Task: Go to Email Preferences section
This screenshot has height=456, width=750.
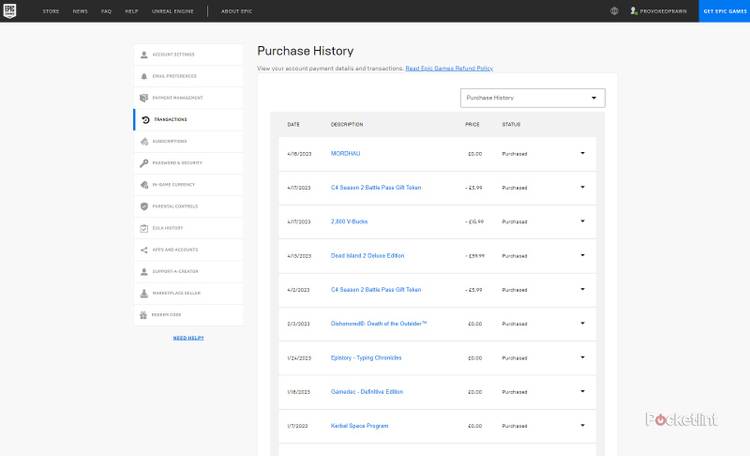Action: pos(174,76)
